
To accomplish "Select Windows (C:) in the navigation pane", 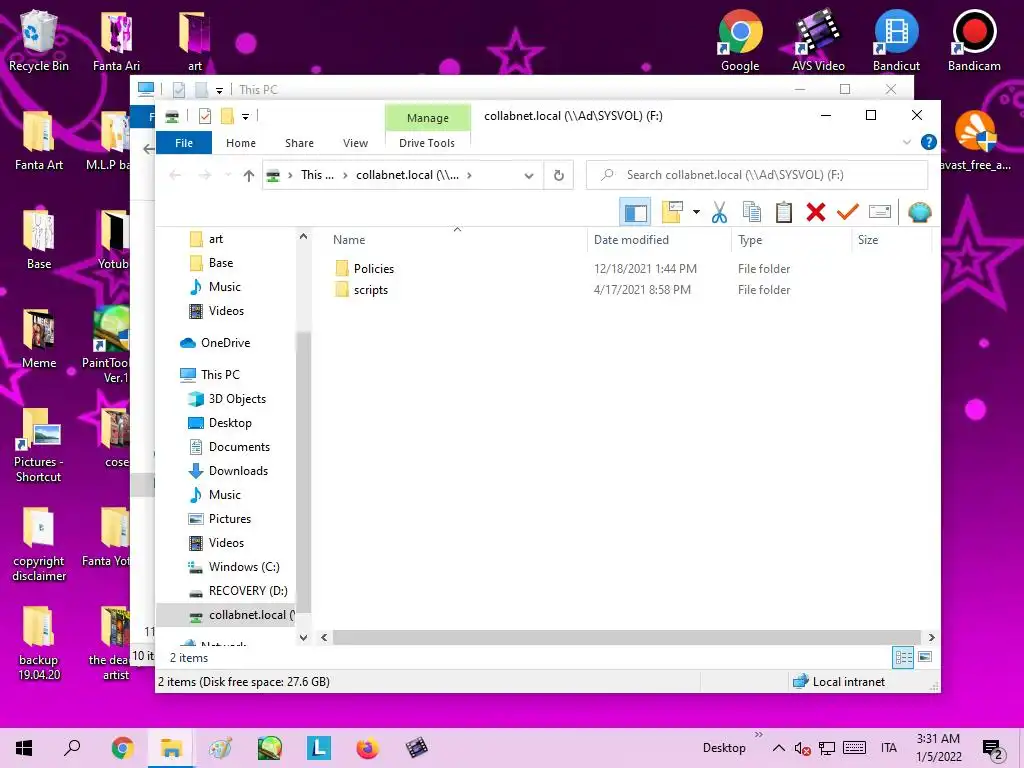I will coord(244,567).
